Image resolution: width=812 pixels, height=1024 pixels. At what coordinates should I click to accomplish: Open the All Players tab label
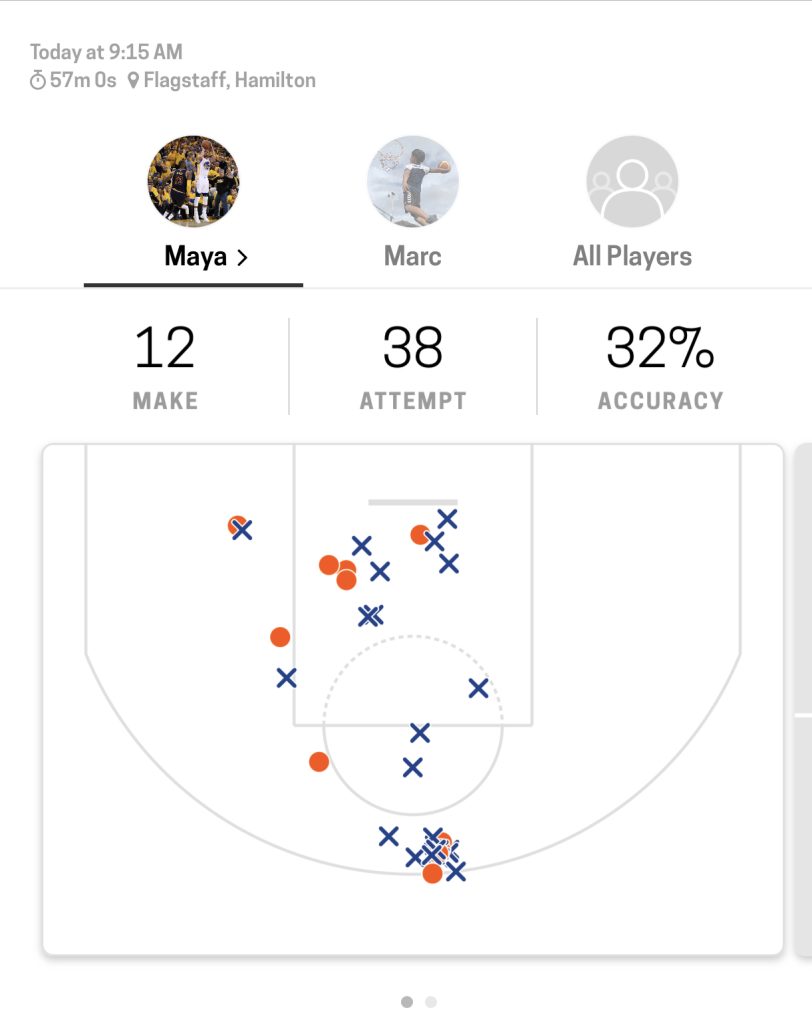tap(632, 256)
